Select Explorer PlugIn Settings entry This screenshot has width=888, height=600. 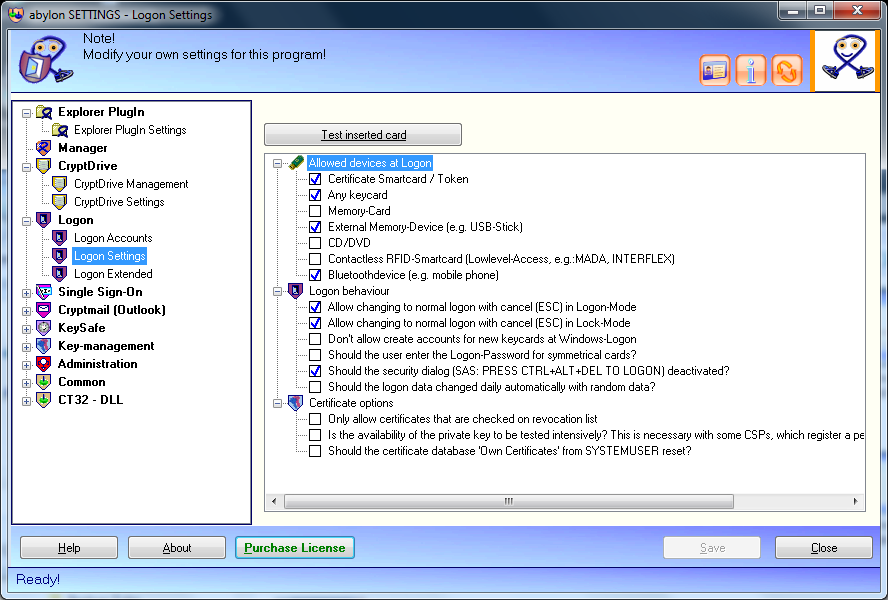coord(130,130)
